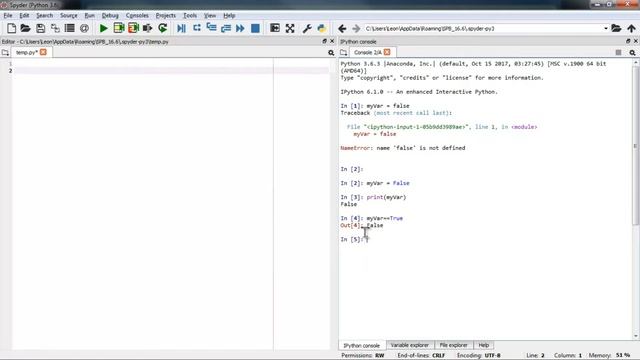Open the Projects menu
This screenshot has height=360, width=640.
pyautogui.click(x=166, y=16)
